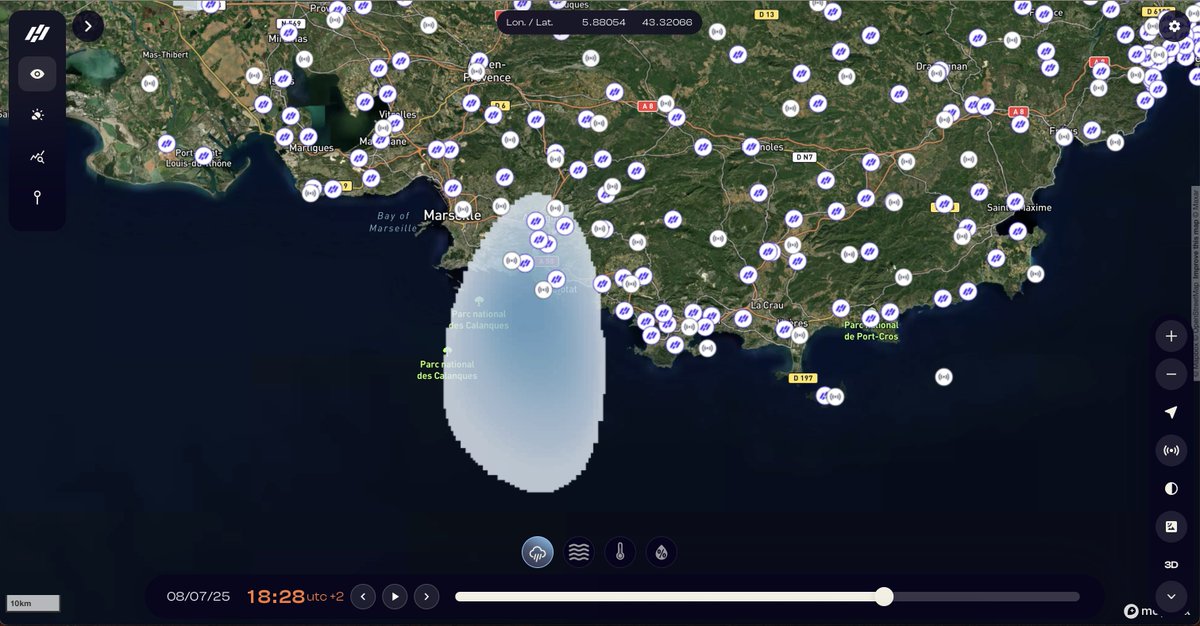This screenshot has height=626, width=1200.
Task: Select the humidity overlay icon
Action: pos(660,551)
